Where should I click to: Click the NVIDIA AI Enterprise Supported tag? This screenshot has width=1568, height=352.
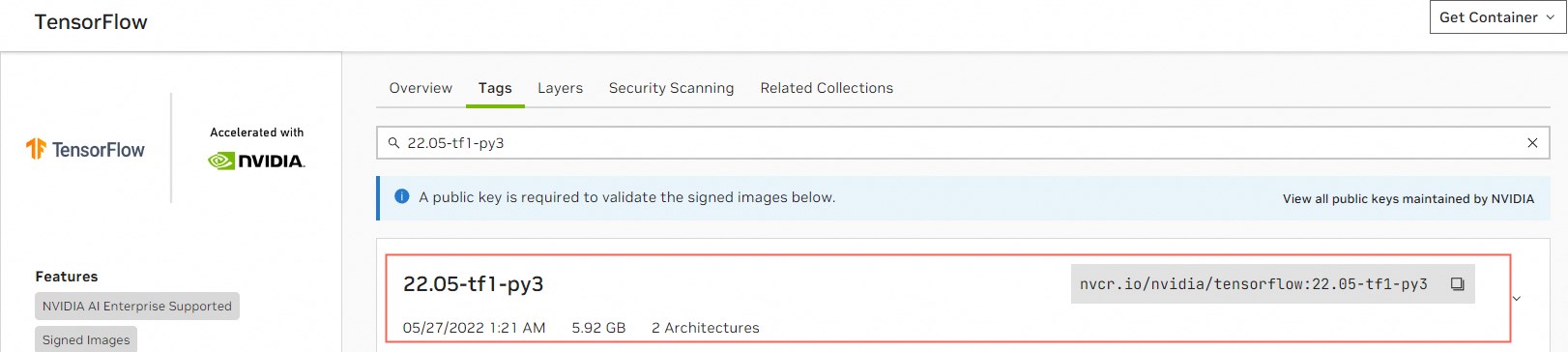point(137,307)
